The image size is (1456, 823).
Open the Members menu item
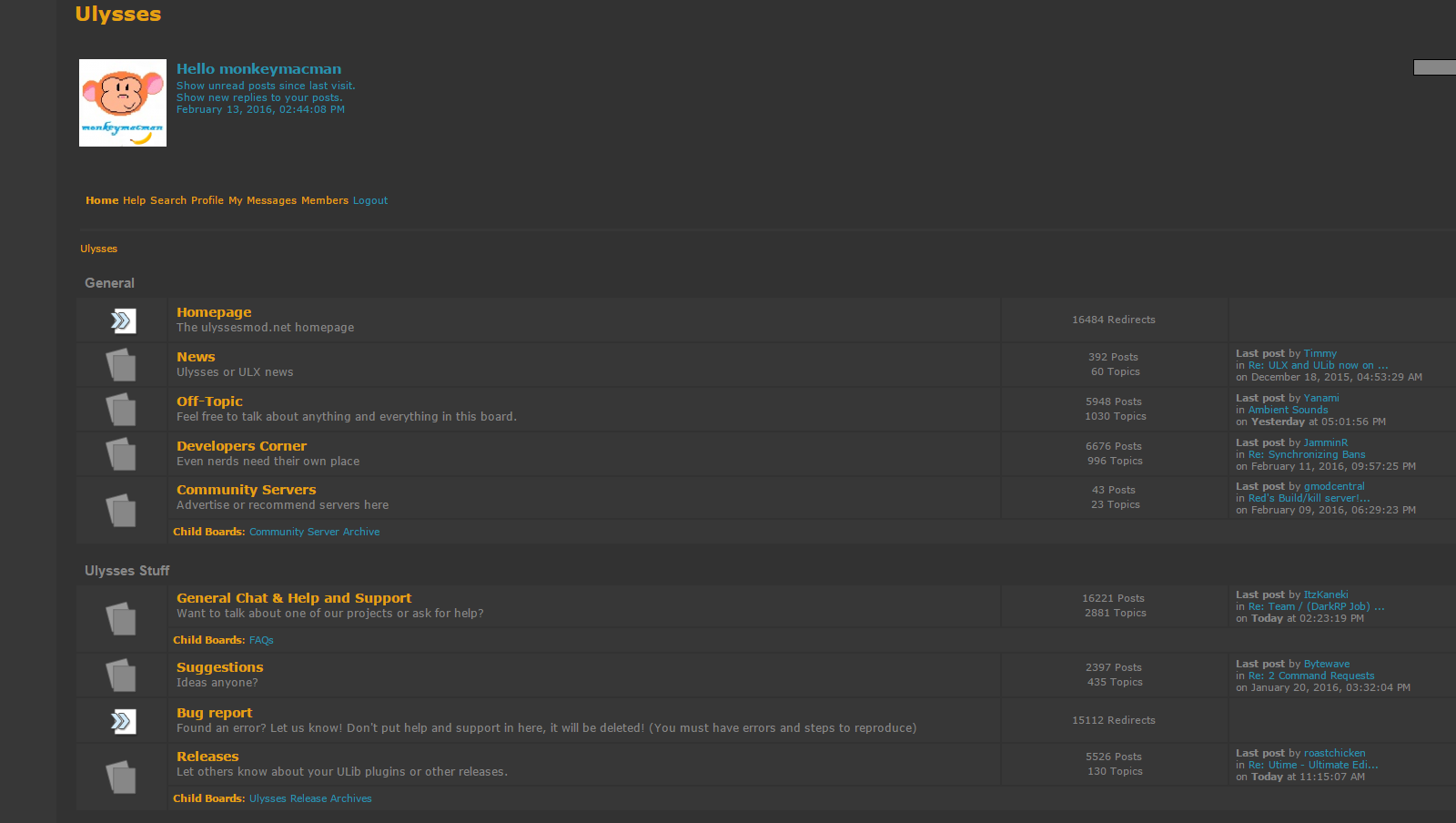point(325,200)
